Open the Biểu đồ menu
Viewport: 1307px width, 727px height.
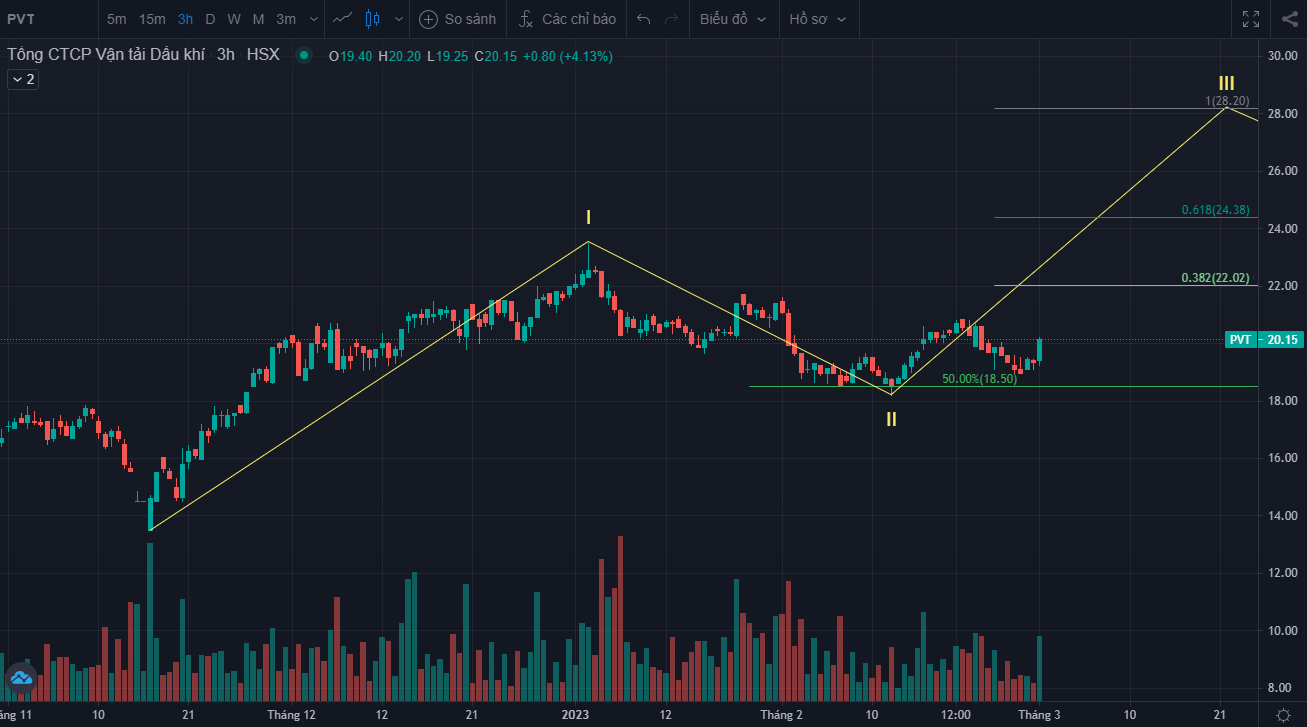coord(733,19)
